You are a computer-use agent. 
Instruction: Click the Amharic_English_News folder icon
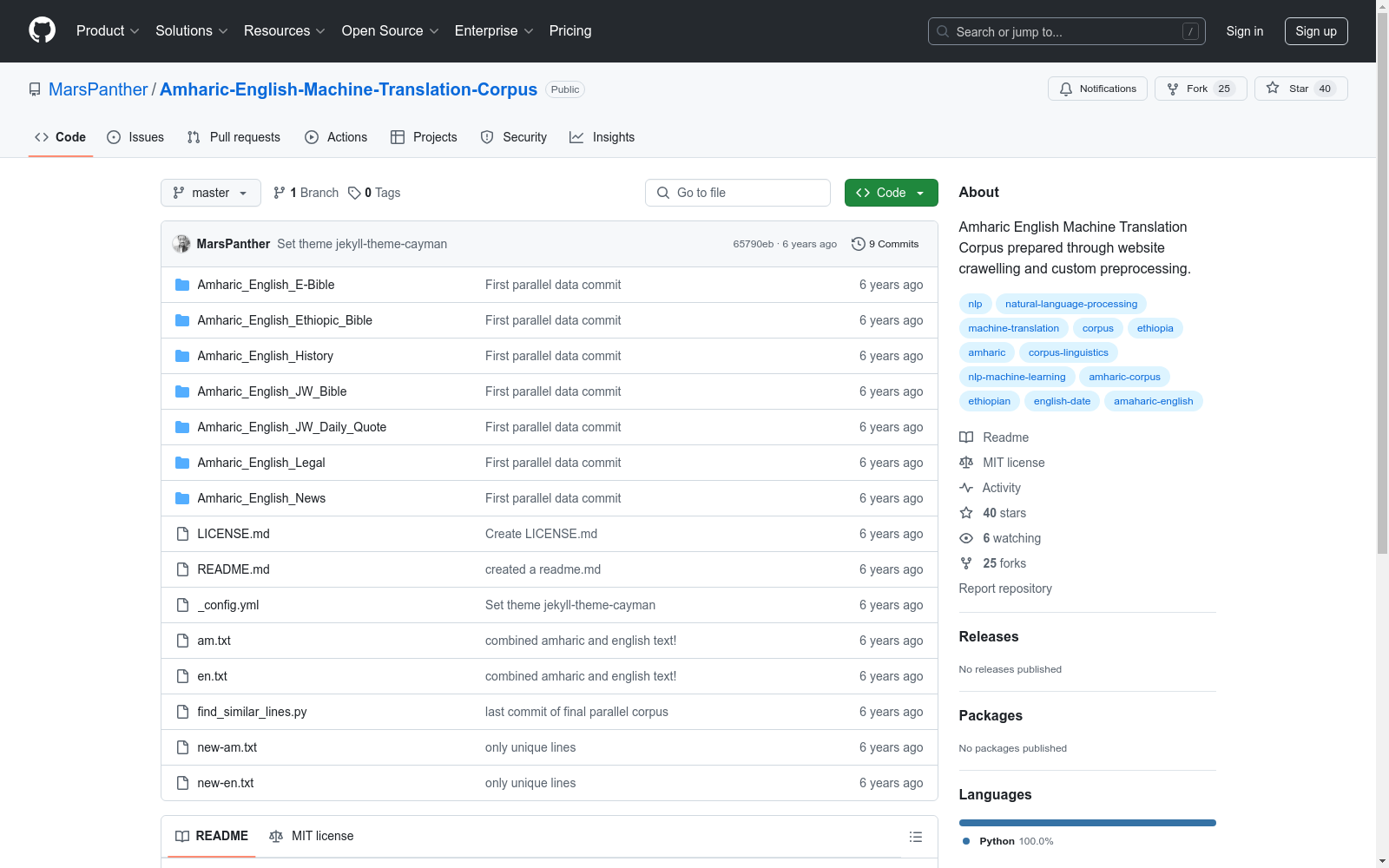point(182,498)
